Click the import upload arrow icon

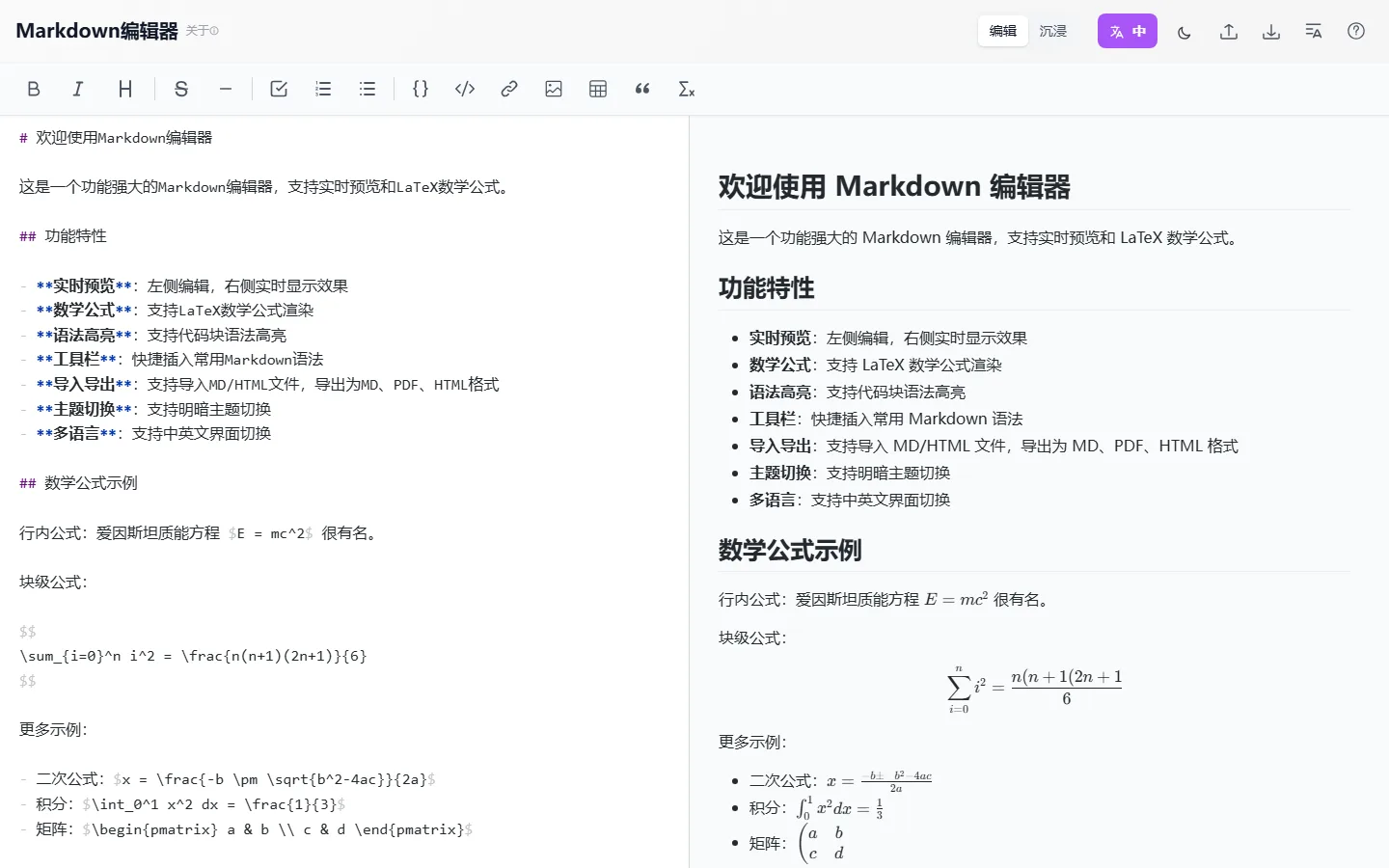pos(1228,31)
